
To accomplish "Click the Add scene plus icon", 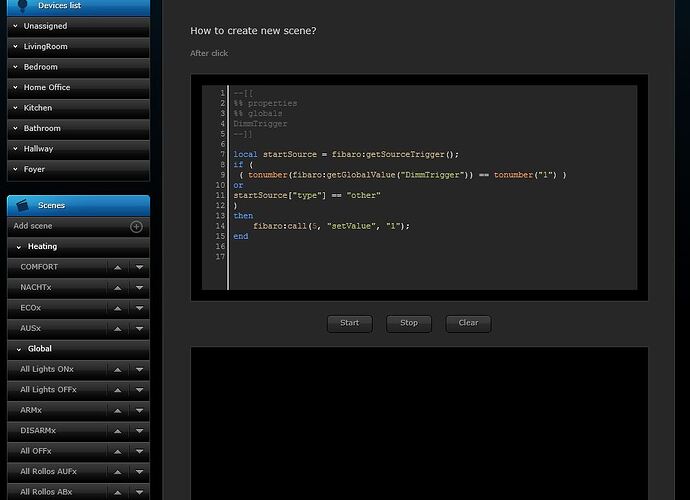I will 136,227.
